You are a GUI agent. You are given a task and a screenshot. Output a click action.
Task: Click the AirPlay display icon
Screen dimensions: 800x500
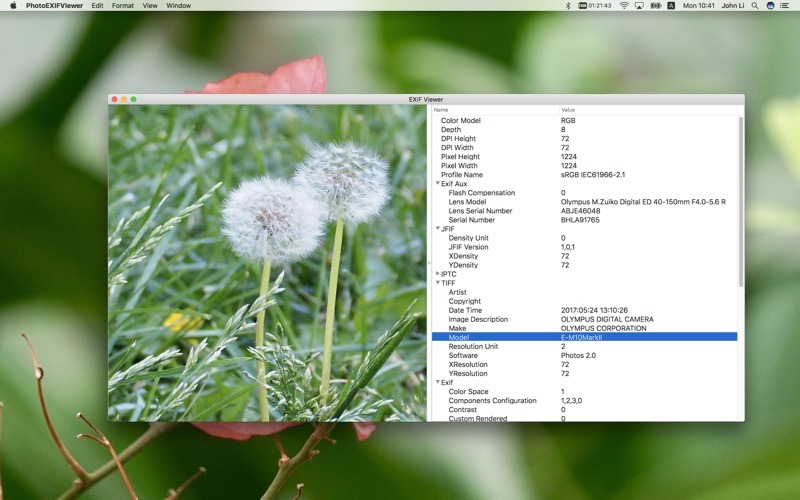point(640,5)
